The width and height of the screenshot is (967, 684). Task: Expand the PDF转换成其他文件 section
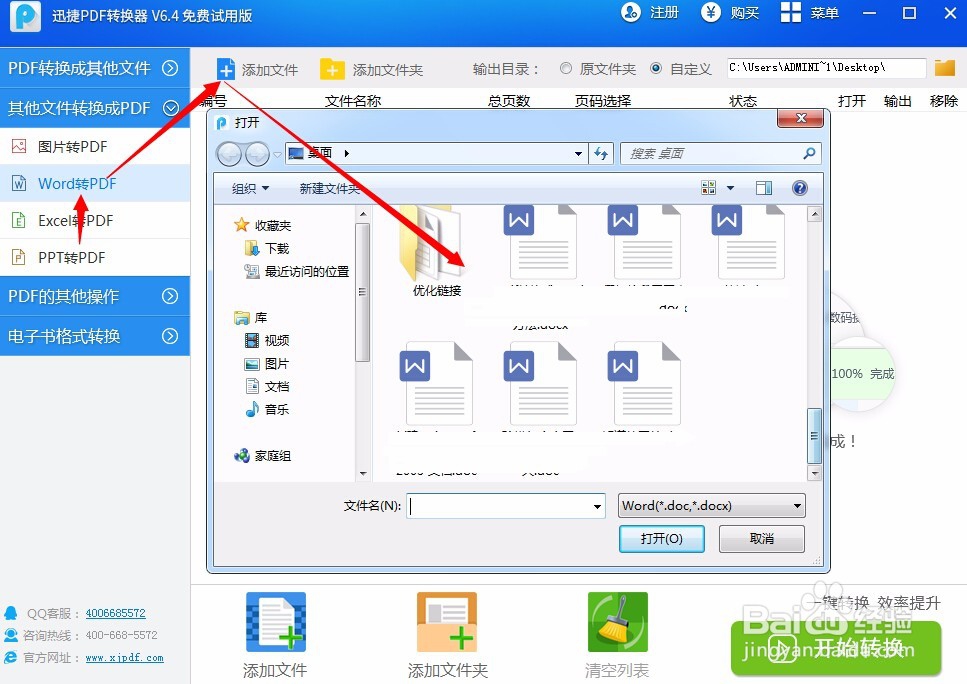tap(94, 67)
